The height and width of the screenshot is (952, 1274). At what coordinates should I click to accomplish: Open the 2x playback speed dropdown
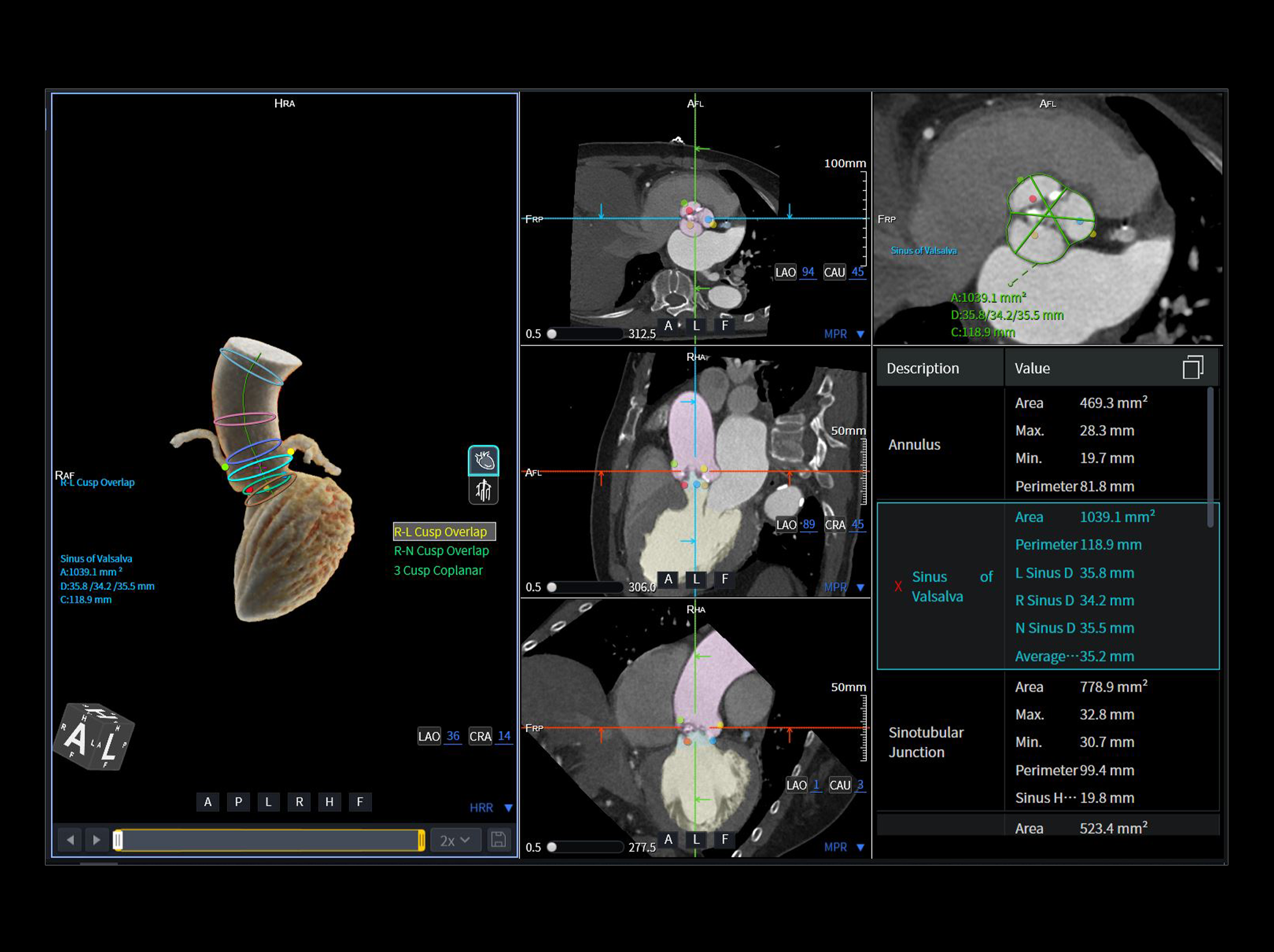point(455,840)
